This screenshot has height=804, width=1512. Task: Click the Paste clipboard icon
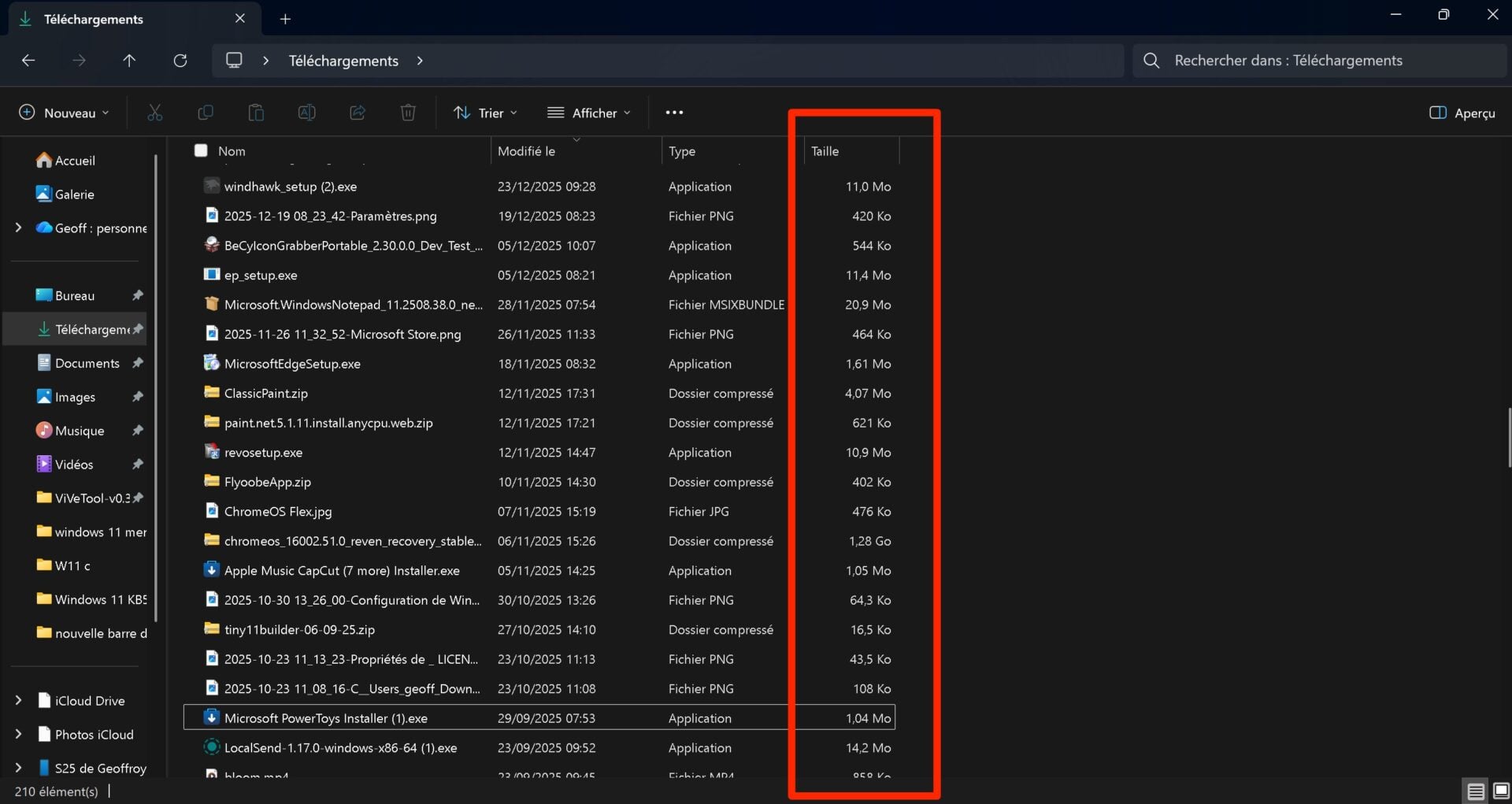(256, 113)
